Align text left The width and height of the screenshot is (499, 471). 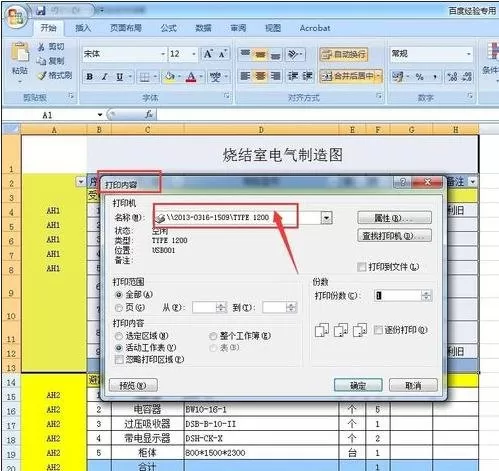[245, 76]
